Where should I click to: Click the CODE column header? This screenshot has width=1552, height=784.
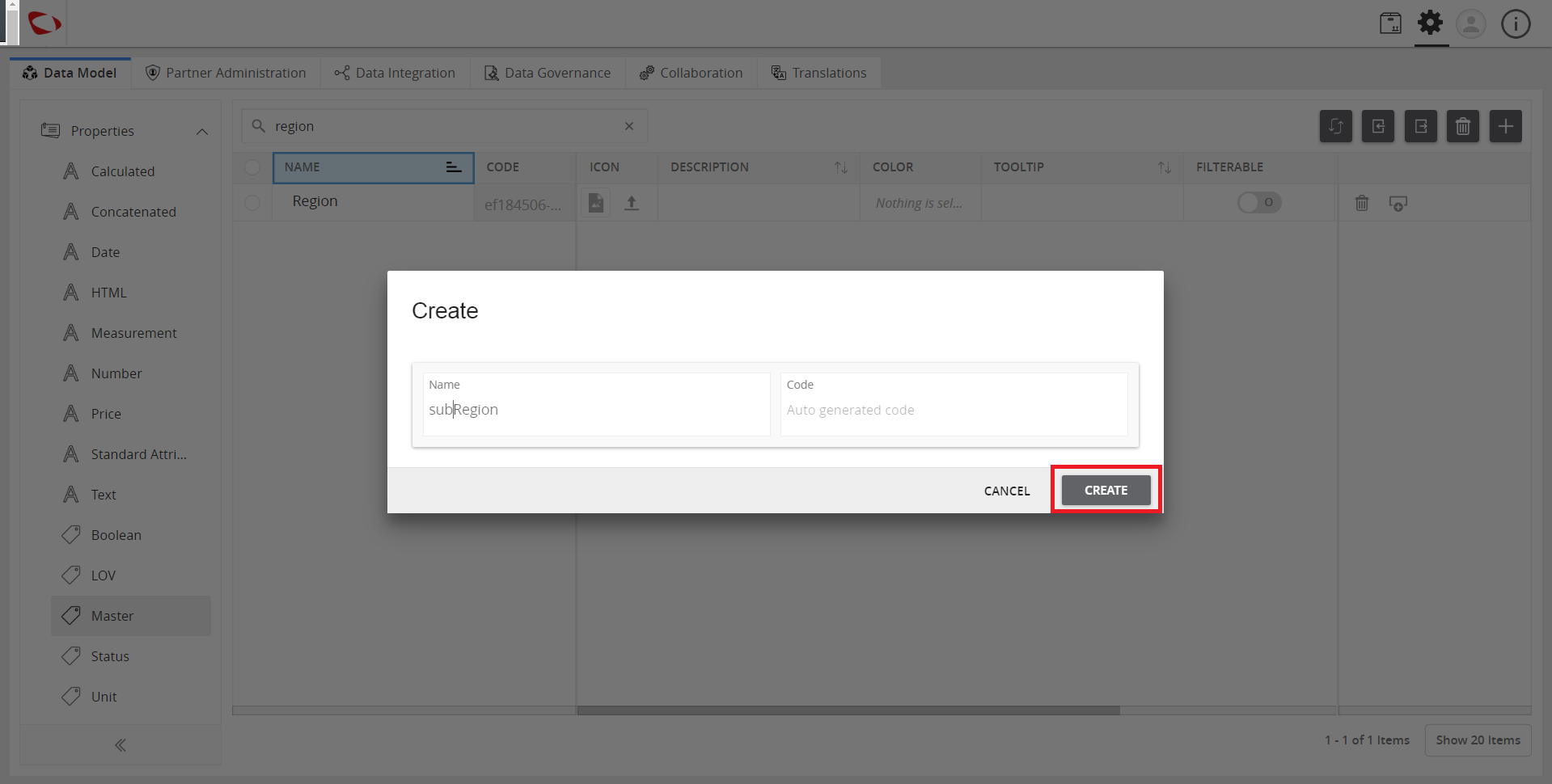(x=525, y=167)
